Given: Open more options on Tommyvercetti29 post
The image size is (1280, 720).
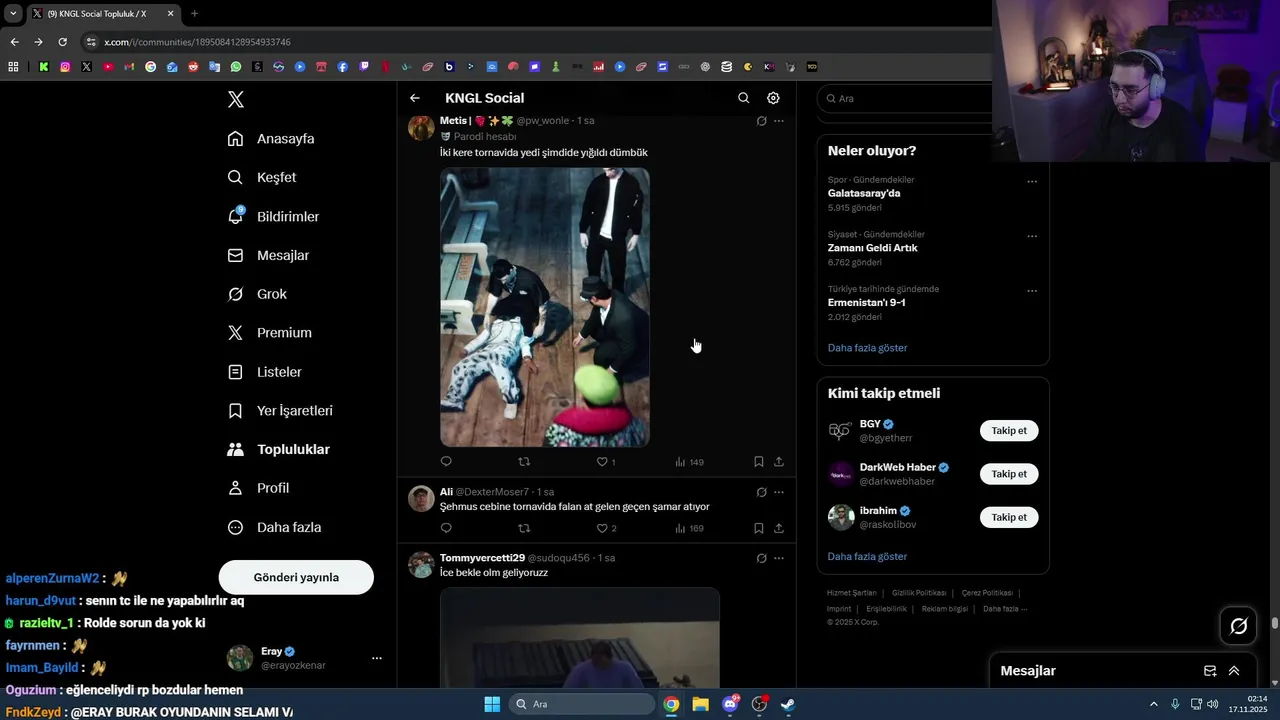Looking at the screenshot, I should [779, 558].
